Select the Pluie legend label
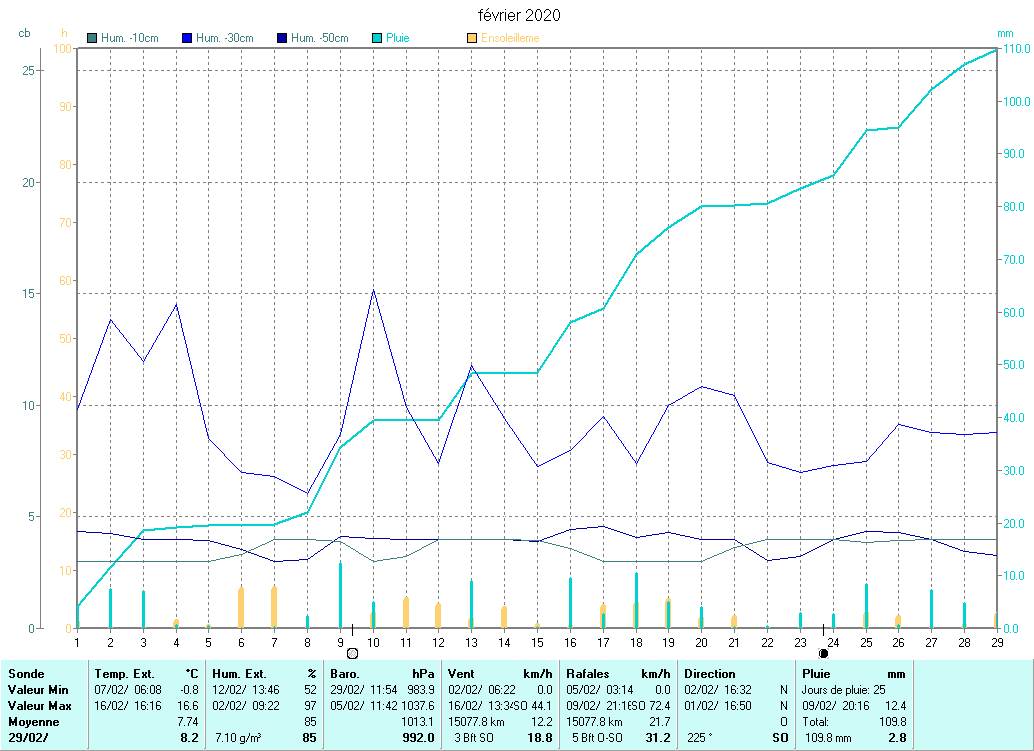This screenshot has height=751, width=1034. (398, 38)
